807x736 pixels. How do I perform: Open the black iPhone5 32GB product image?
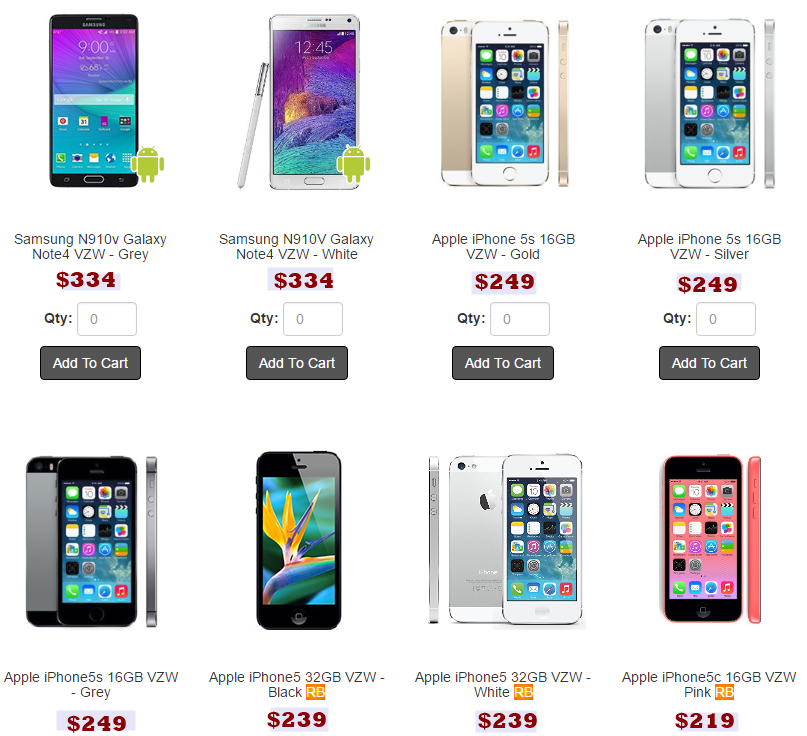299,540
